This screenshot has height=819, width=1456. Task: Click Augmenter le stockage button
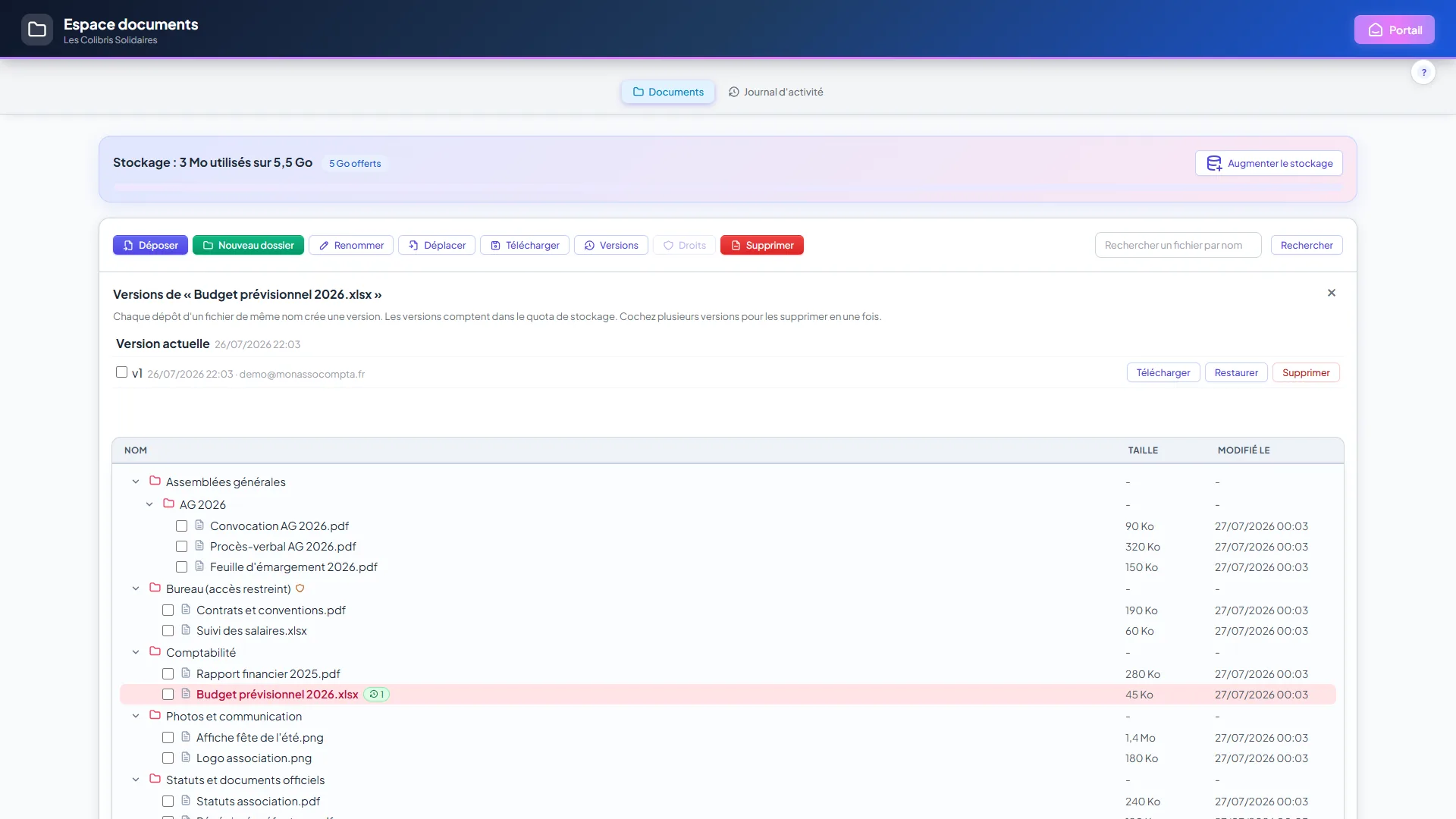[1269, 163]
